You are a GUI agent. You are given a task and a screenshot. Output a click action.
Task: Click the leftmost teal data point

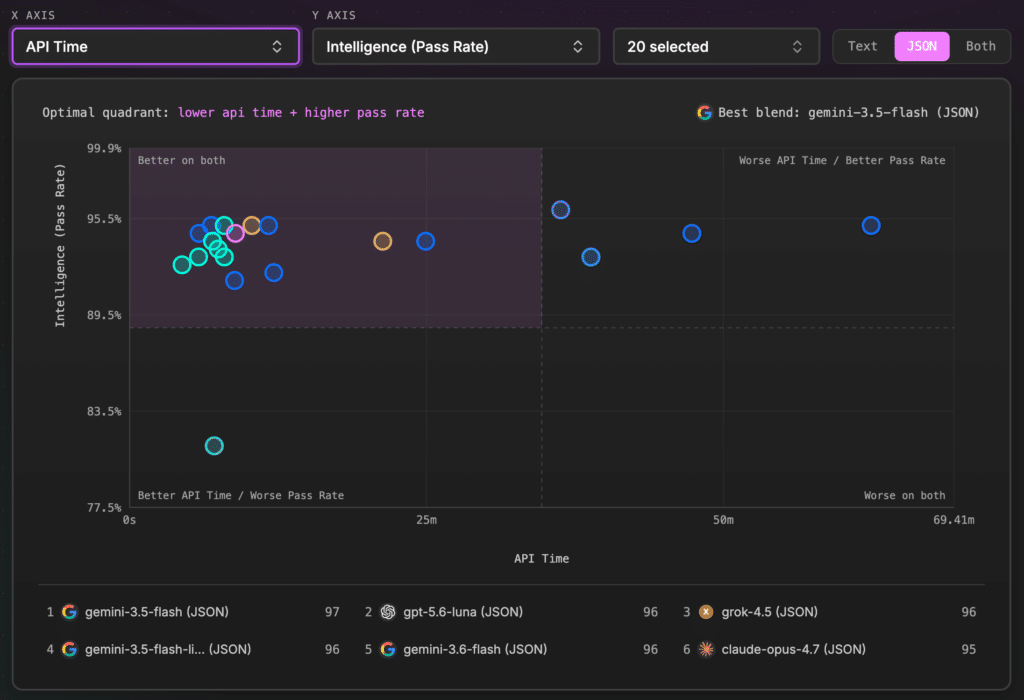point(182,264)
